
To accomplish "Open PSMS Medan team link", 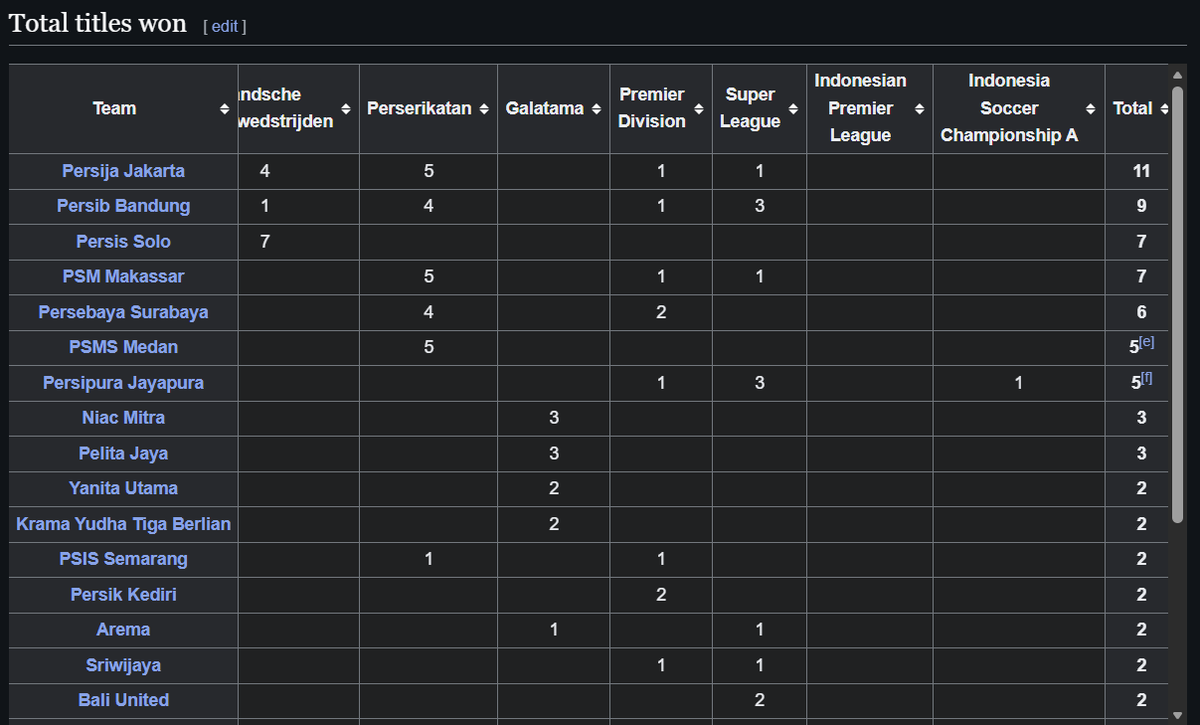I will pyautogui.click(x=123, y=347).
